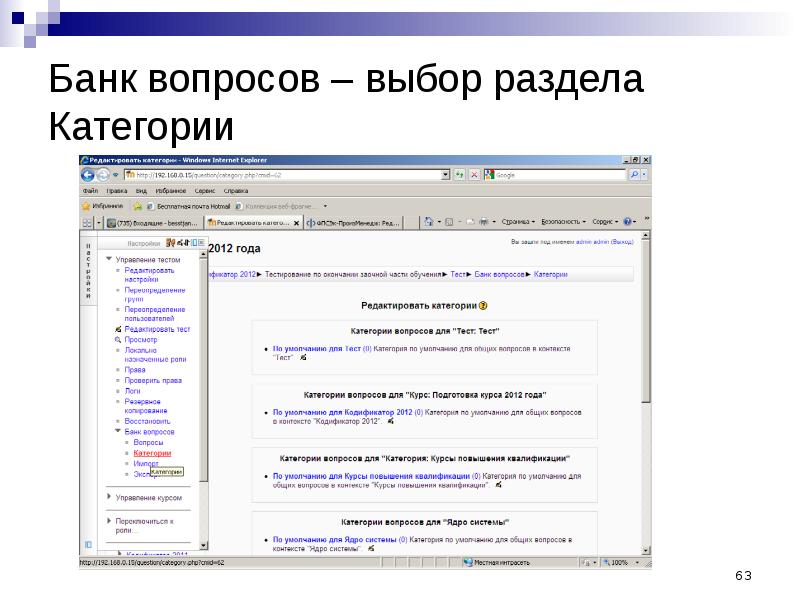This screenshot has height=600, width=800.
Task: Click the Home icon in IE command bar
Action: [429, 222]
